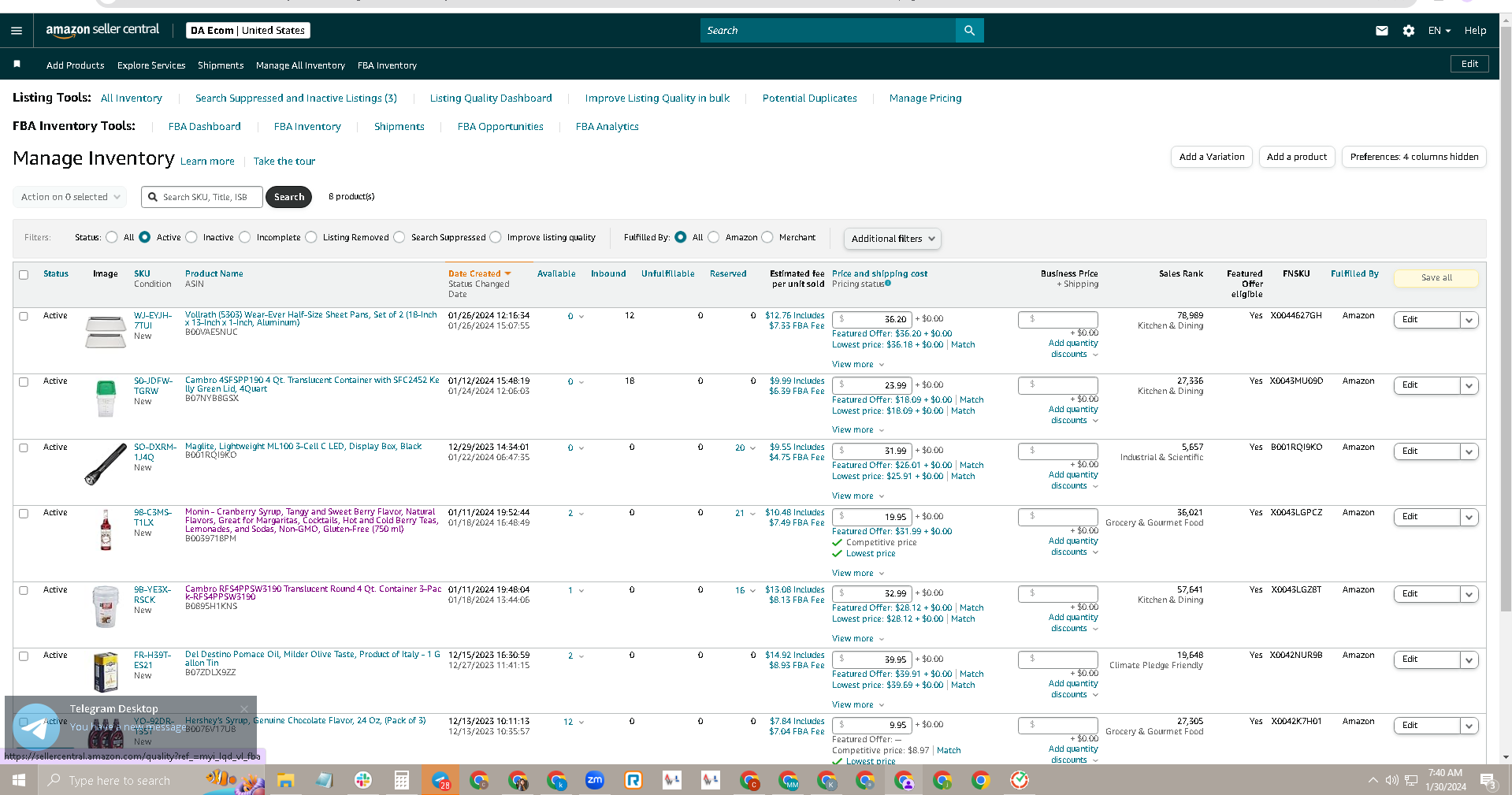1512x795 pixels.
Task: Select the All status radio button
Action: (x=112, y=237)
